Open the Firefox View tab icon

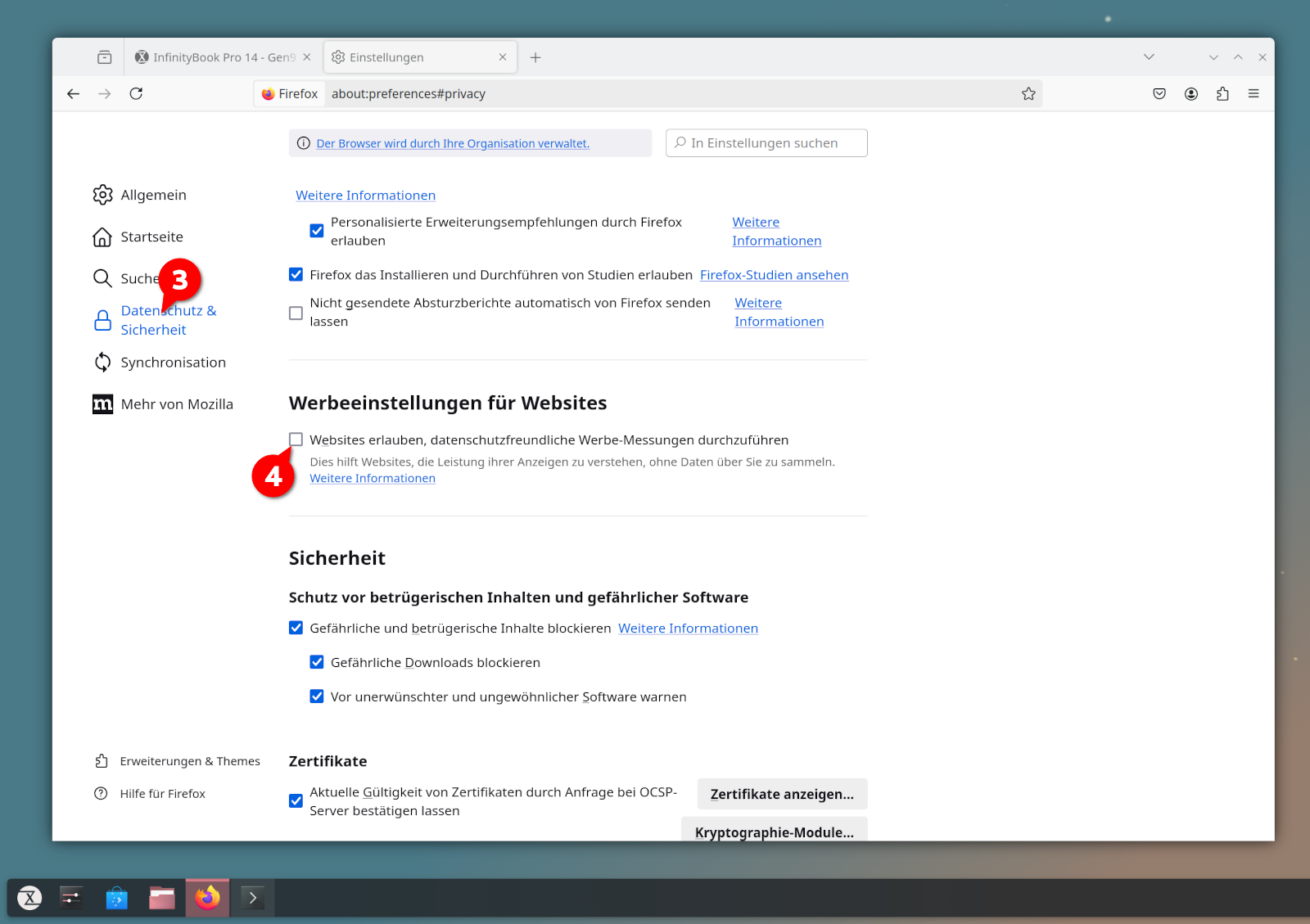(x=105, y=57)
